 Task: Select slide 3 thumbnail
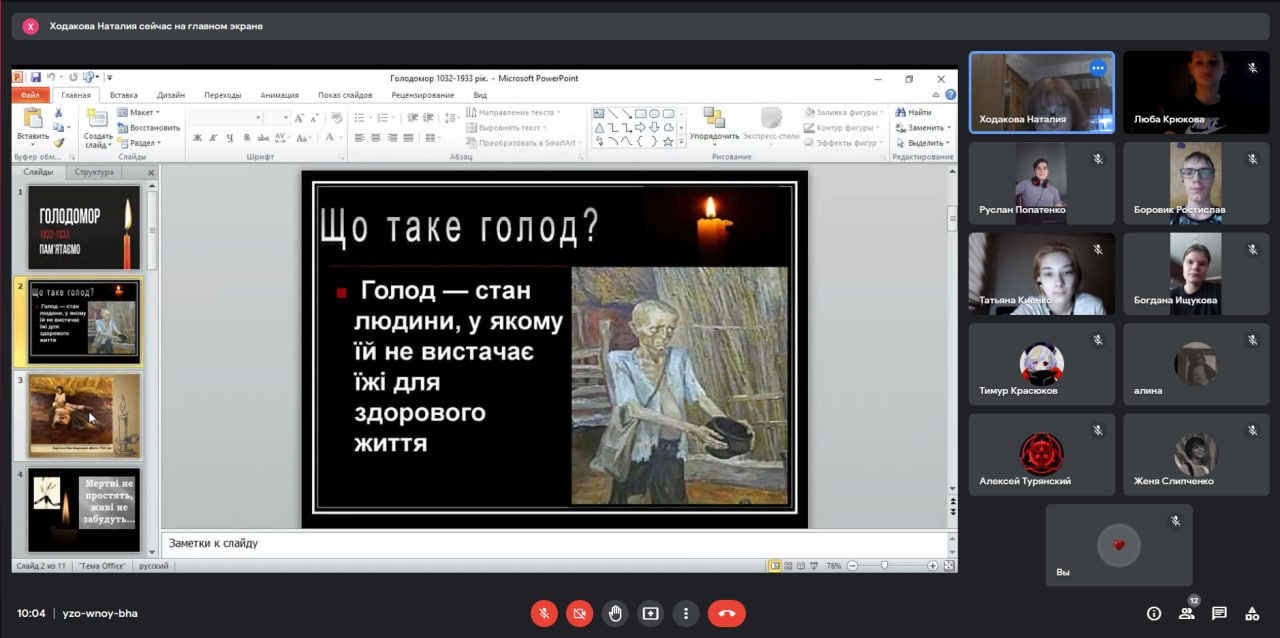[84, 416]
